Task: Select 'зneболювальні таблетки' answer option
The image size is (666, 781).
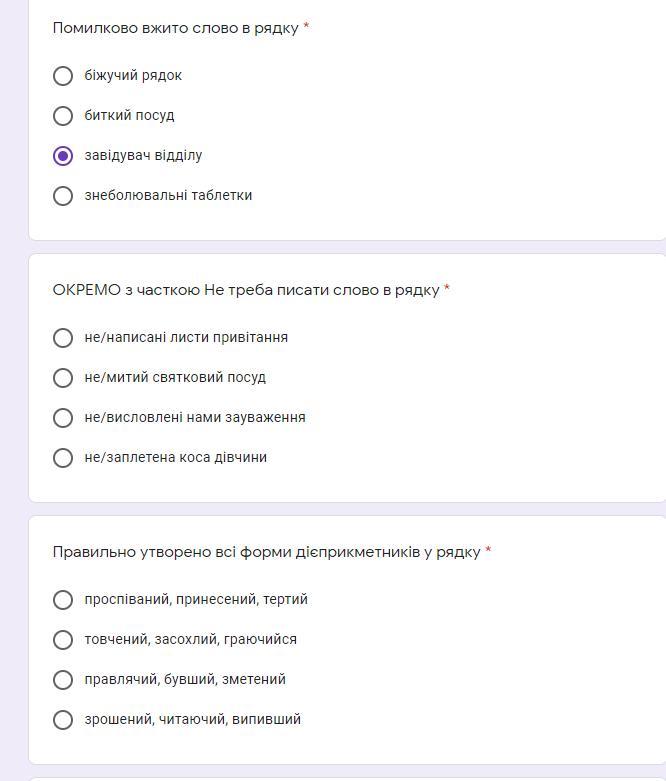Action: pos(63,196)
